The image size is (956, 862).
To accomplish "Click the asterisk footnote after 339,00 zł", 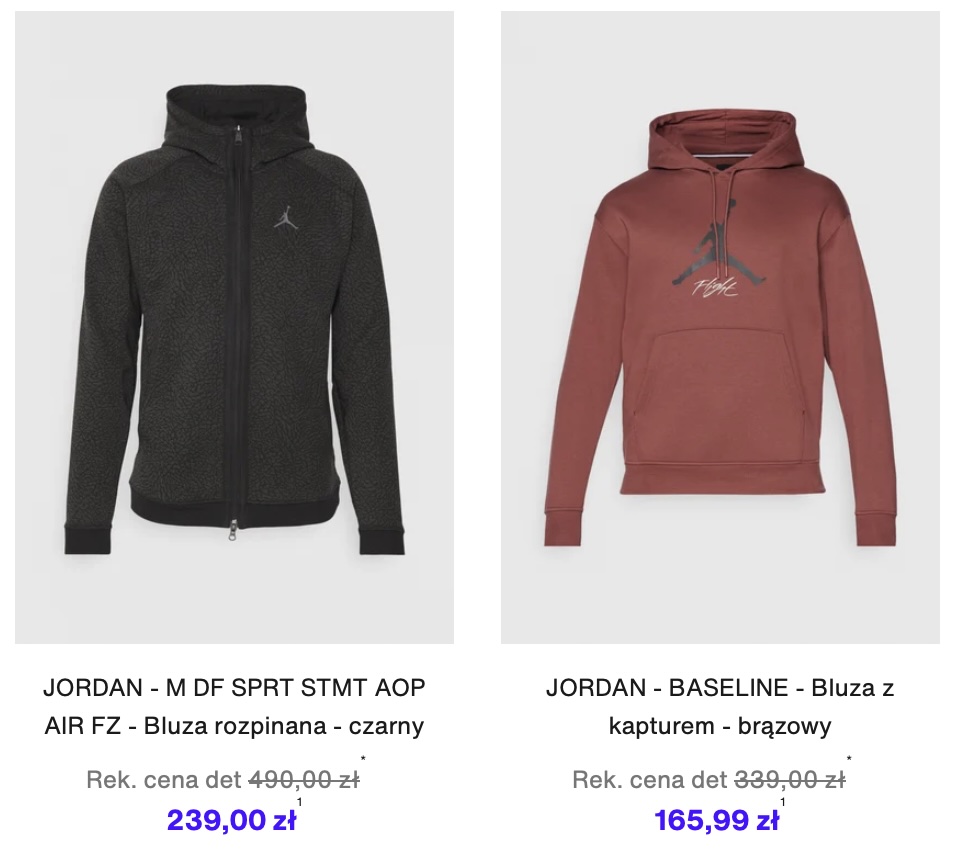I will (x=849, y=759).
